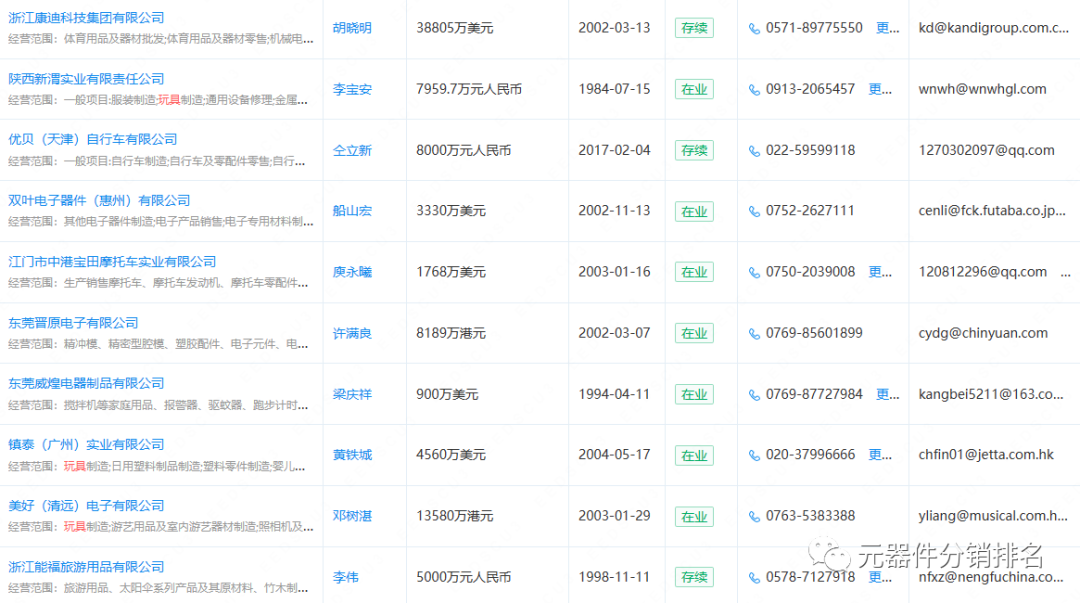View legal representative 胡晓明

click(x=352, y=28)
